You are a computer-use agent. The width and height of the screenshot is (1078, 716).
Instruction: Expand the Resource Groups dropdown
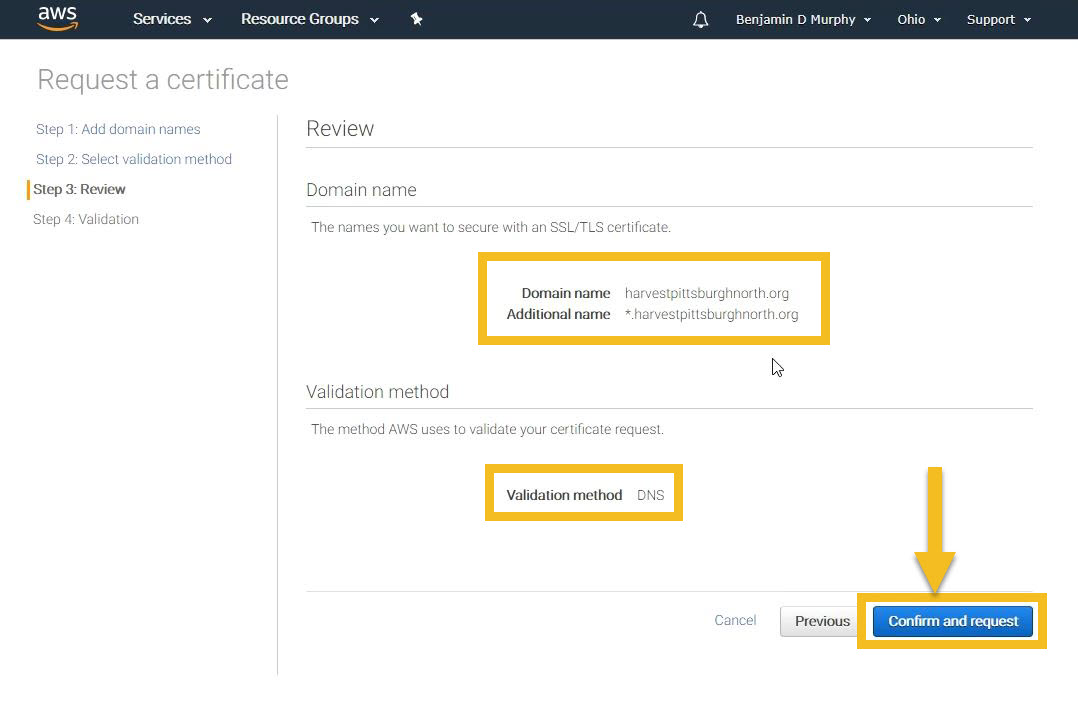point(309,19)
